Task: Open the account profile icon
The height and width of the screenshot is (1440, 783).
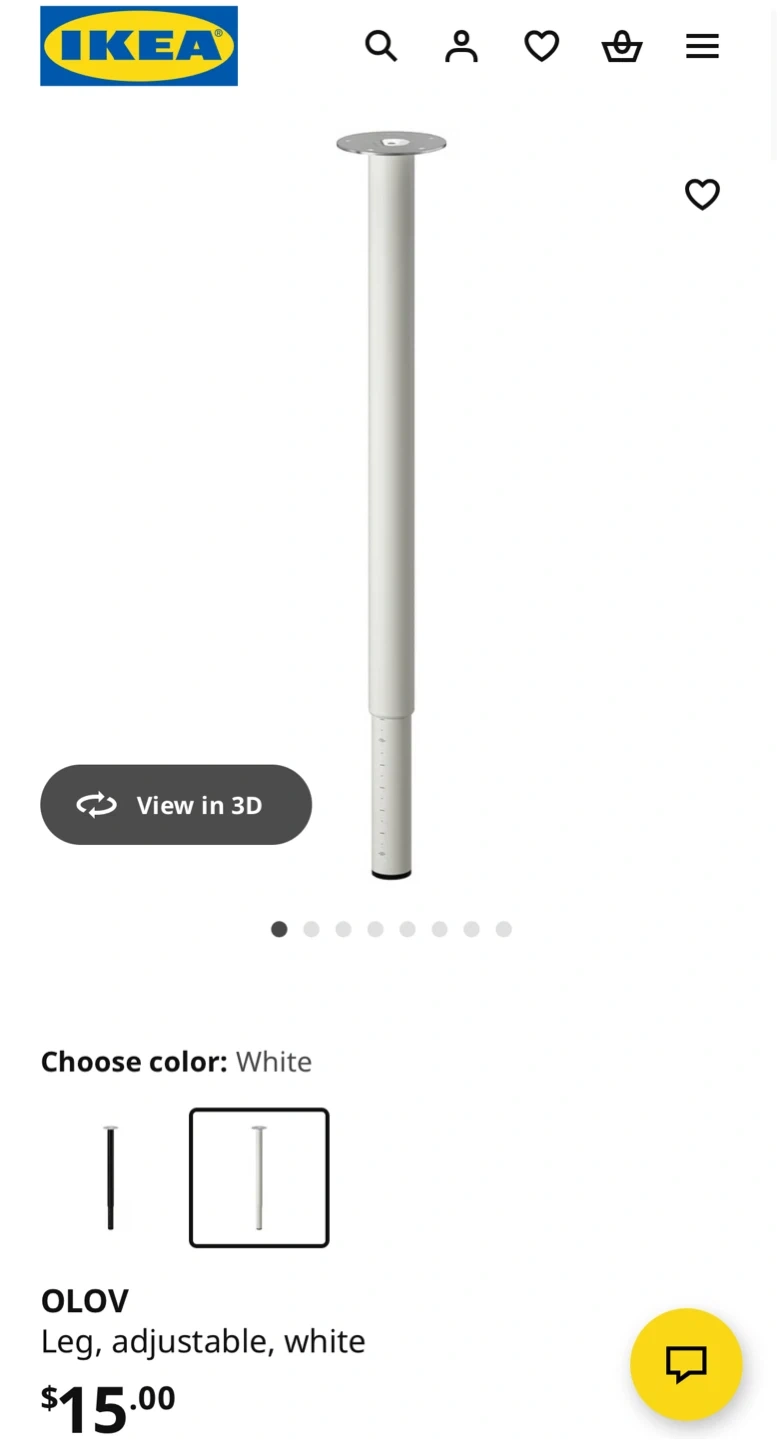Action: click(461, 46)
